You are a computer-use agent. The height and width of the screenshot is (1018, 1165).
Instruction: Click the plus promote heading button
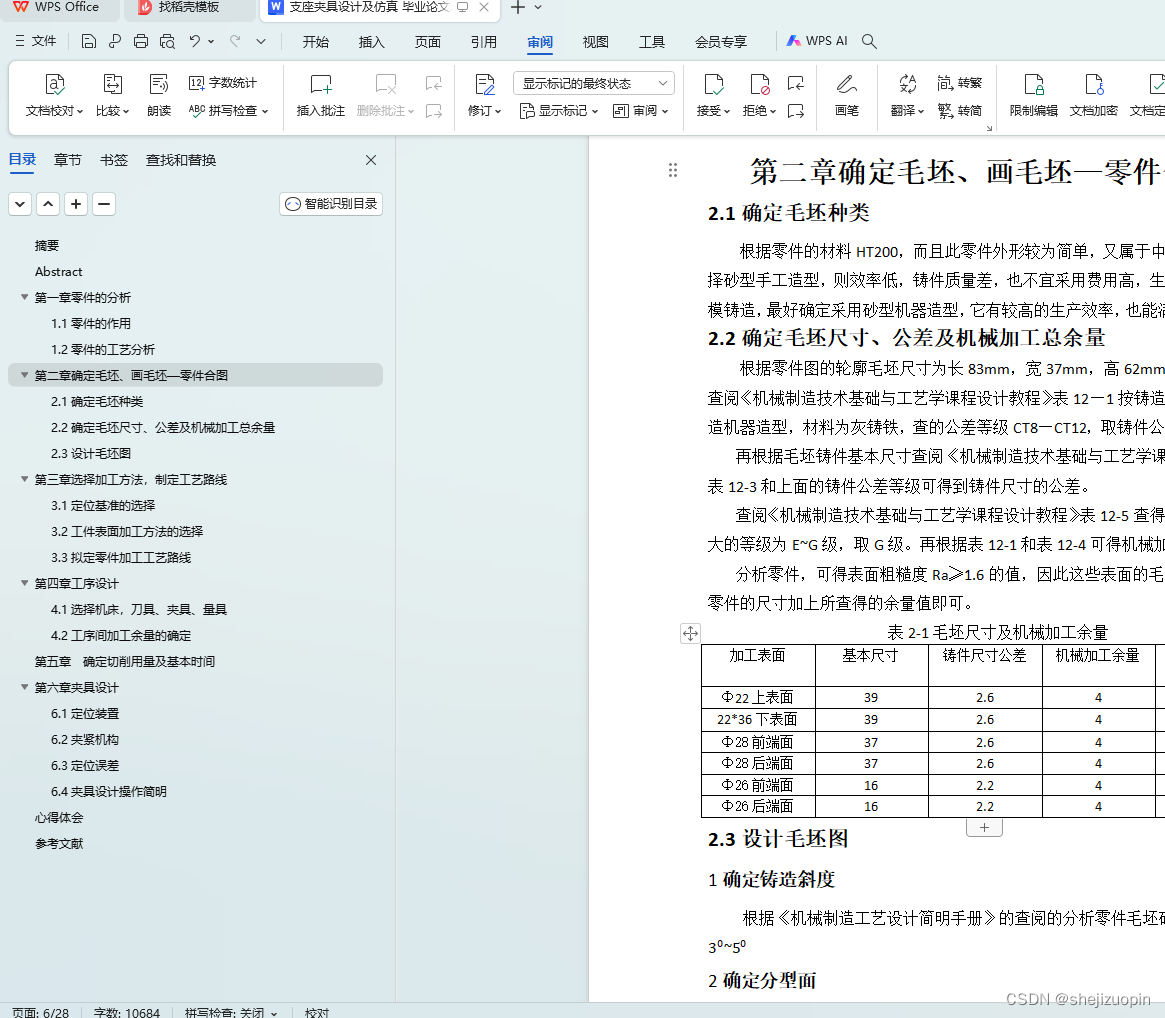point(76,204)
